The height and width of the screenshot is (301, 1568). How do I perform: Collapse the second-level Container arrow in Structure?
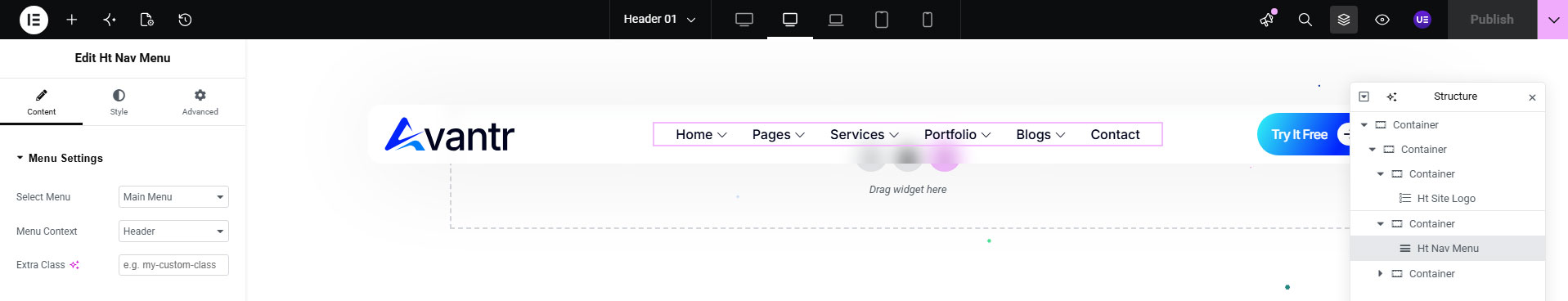point(1372,150)
